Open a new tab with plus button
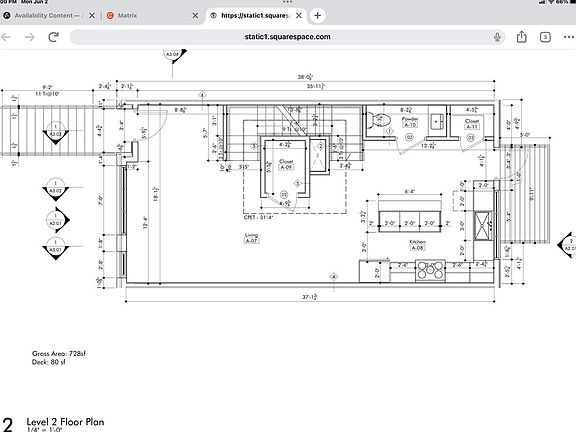The image size is (576, 432). pos(318,15)
